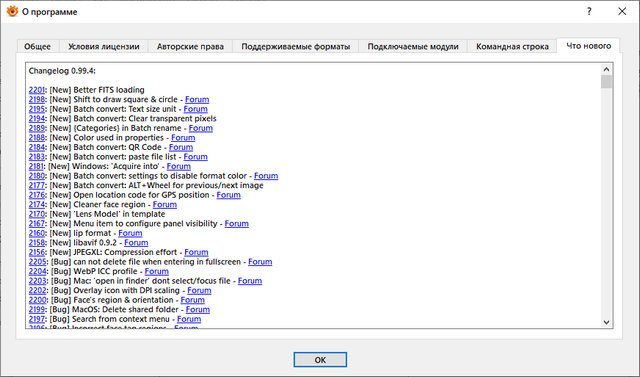Switch to the Общее tab
The height and width of the screenshot is (377, 640).
pyautogui.click(x=38, y=47)
